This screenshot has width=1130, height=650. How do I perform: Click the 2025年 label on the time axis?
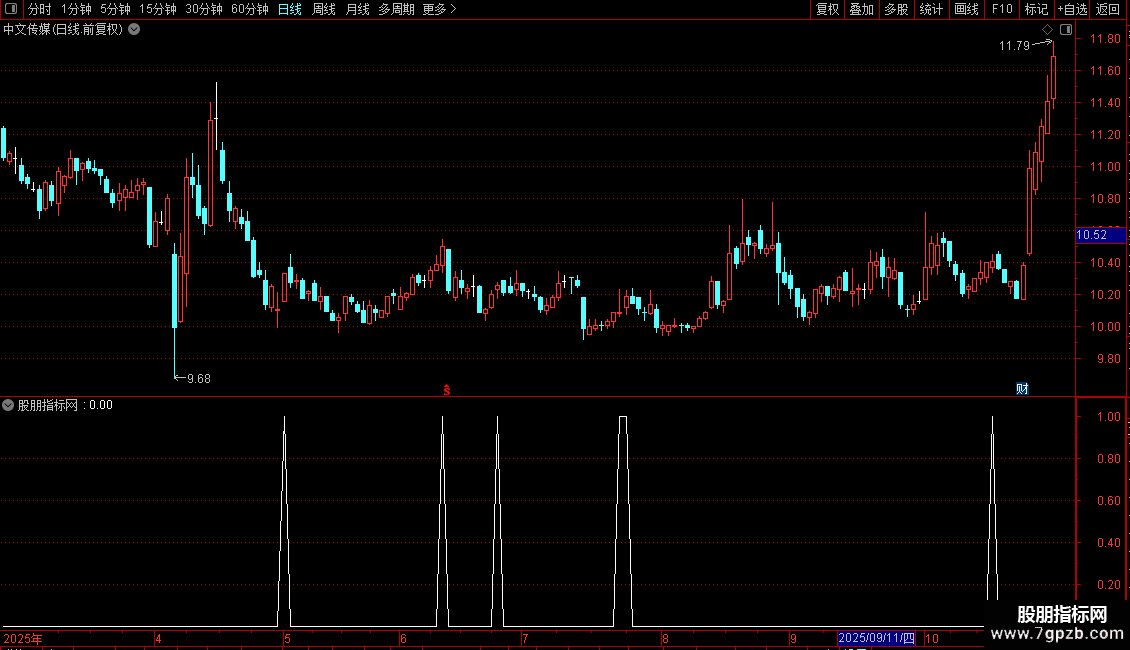tap(23, 638)
